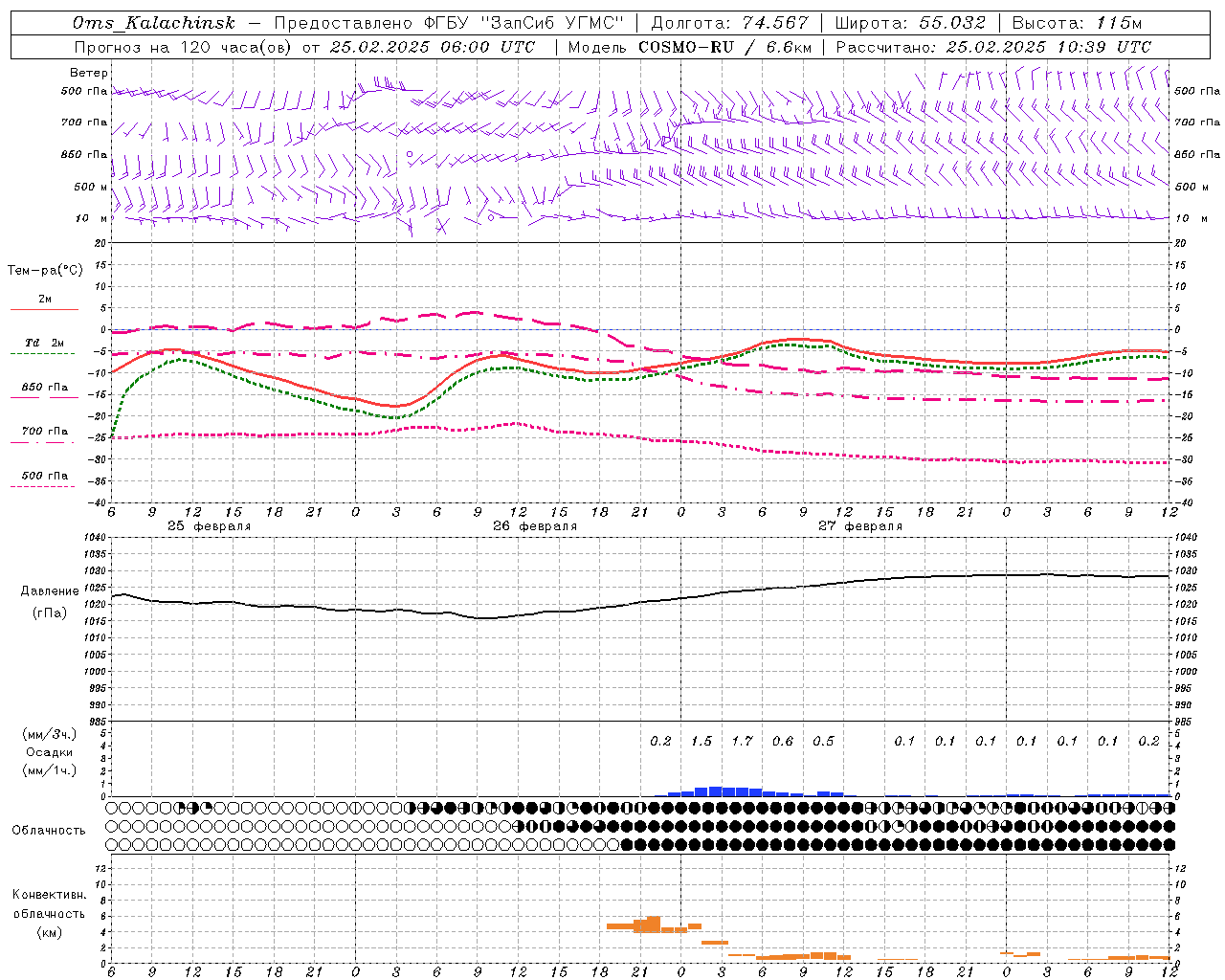Click the Осадки panel label
Image resolution: width=1225 pixels, height=980 pixels.
pos(51,752)
